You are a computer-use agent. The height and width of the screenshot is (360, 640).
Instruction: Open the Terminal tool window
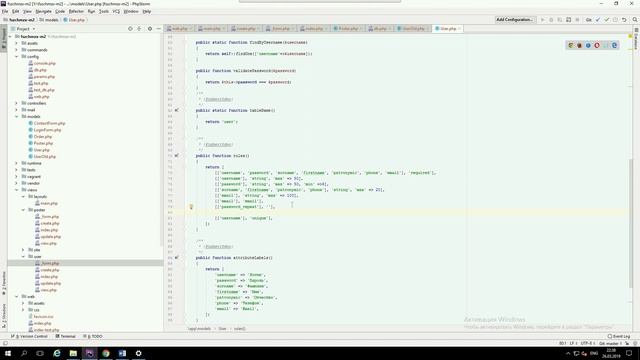[x=66, y=336]
